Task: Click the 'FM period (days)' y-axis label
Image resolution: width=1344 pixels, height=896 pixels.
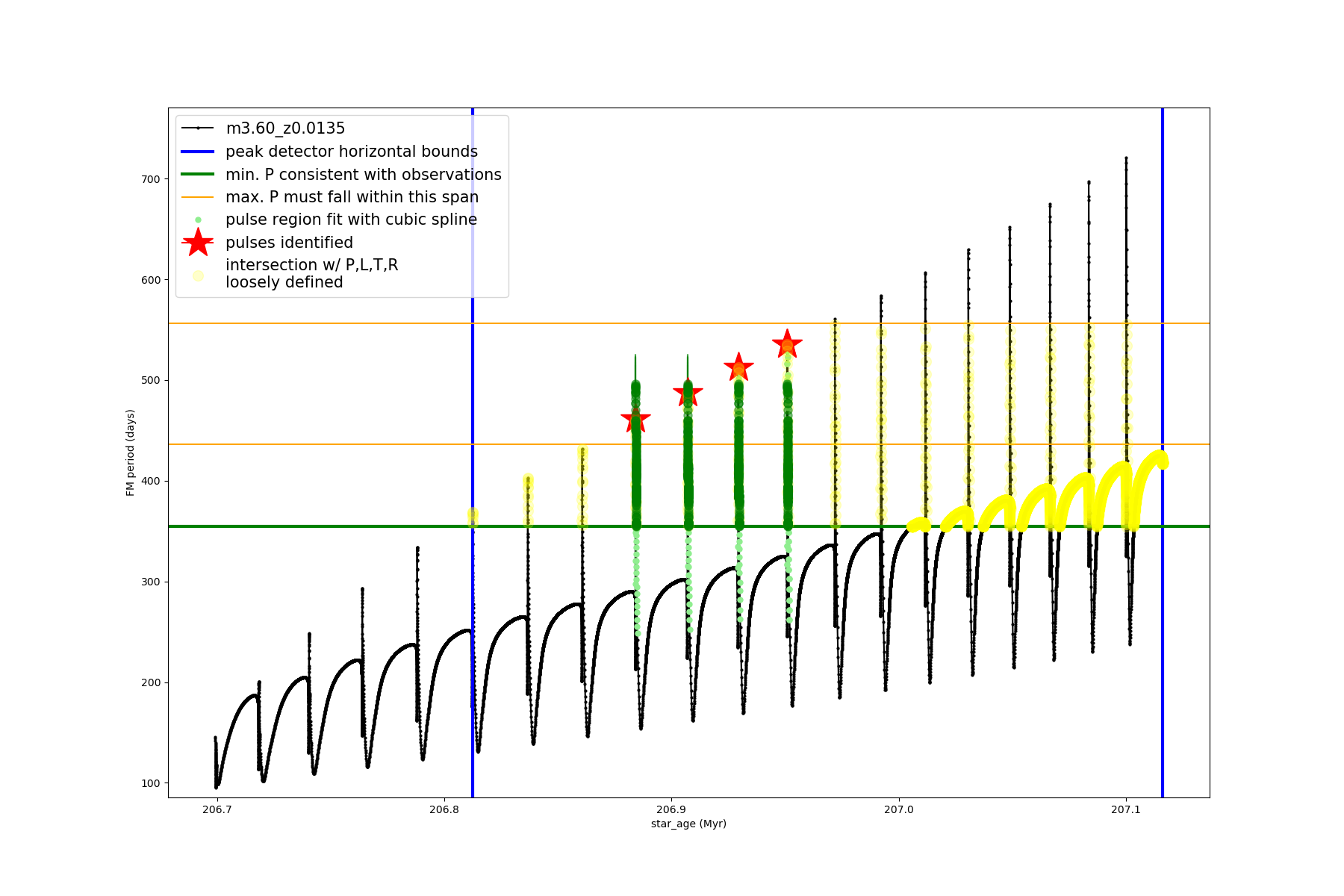Action: (x=131, y=452)
